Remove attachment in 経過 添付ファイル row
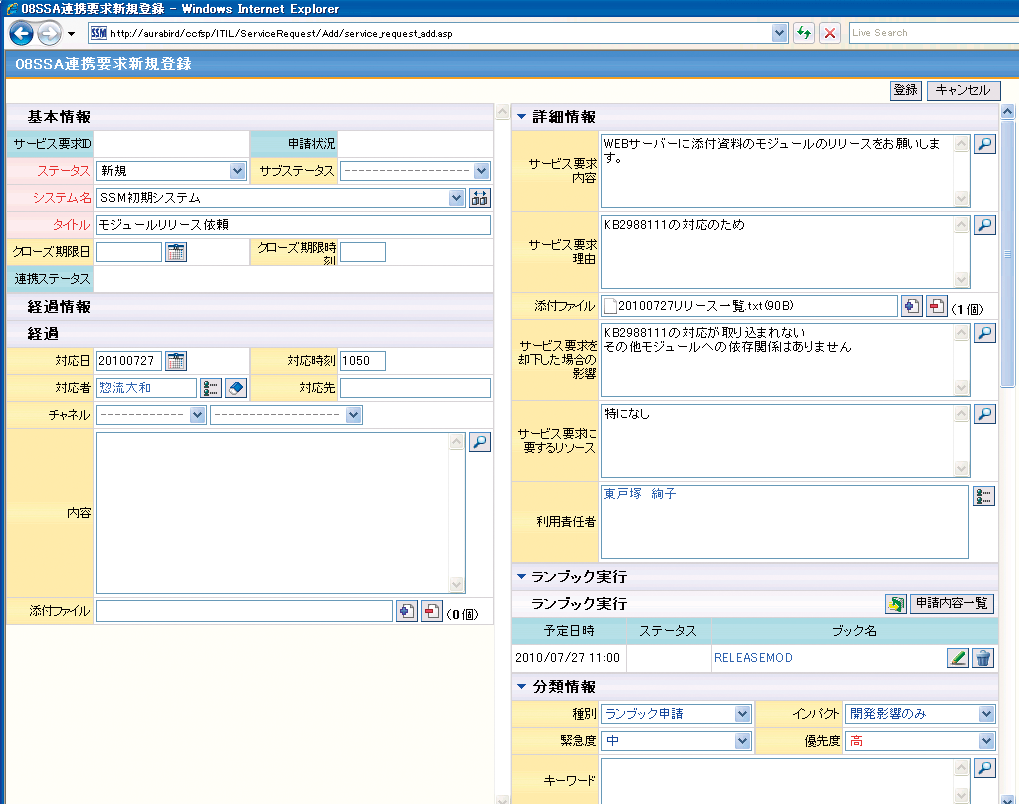1019x804 pixels. pyautogui.click(x=432, y=612)
